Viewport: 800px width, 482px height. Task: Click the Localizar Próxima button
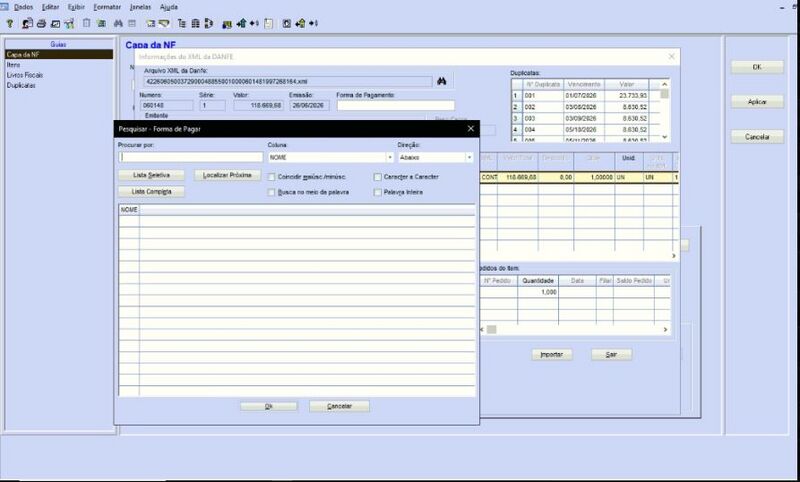pos(228,175)
